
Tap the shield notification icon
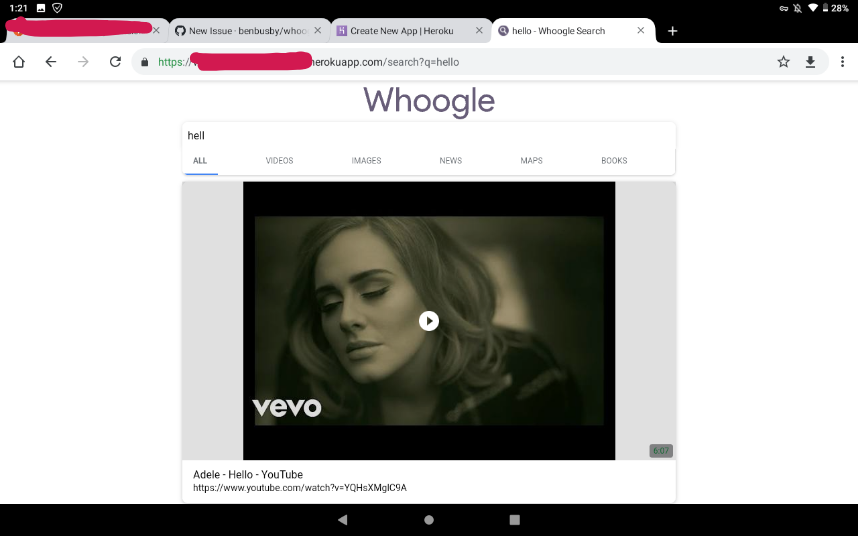point(57,8)
